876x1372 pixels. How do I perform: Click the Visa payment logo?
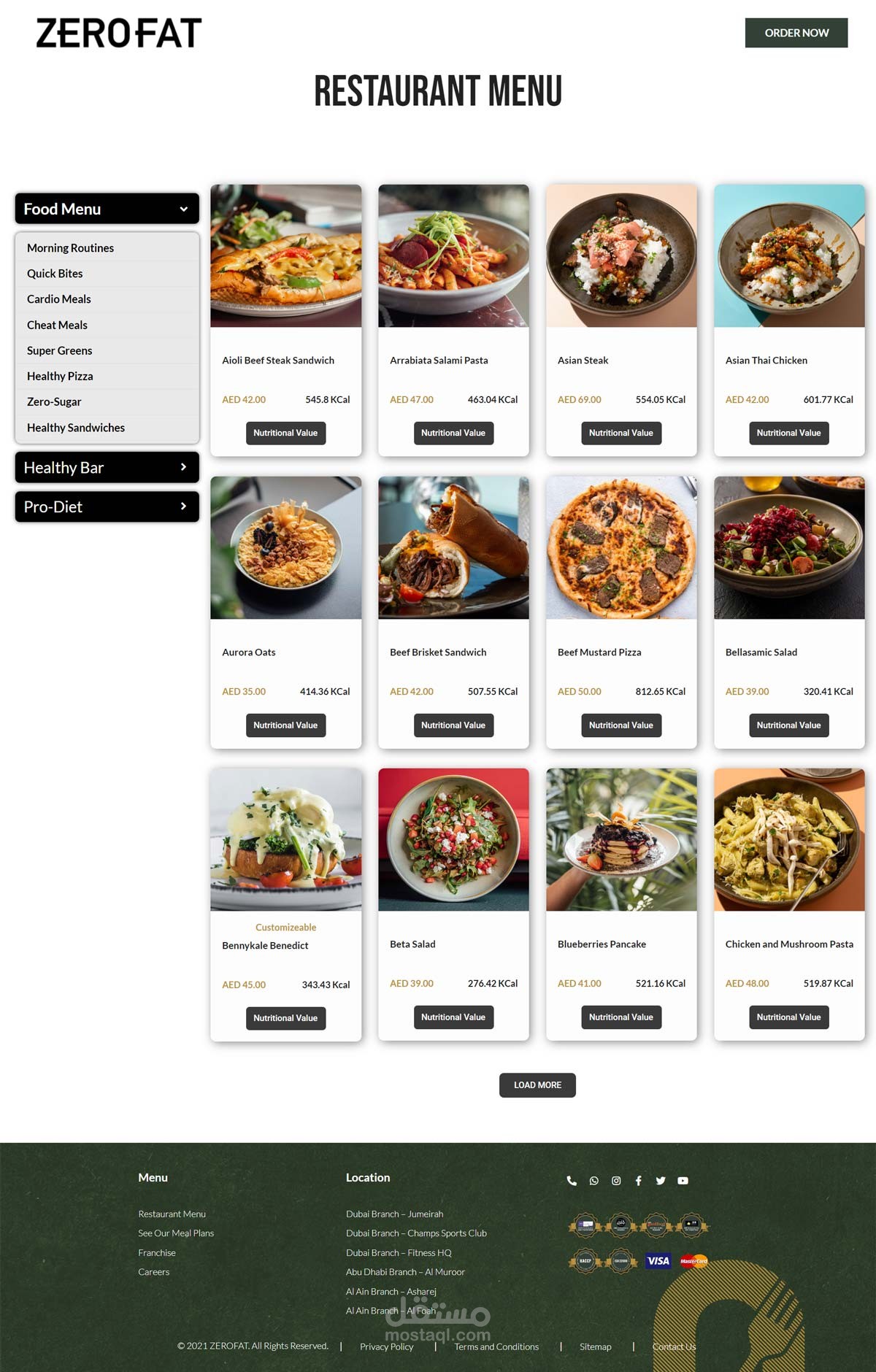pyautogui.click(x=658, y=1260)
